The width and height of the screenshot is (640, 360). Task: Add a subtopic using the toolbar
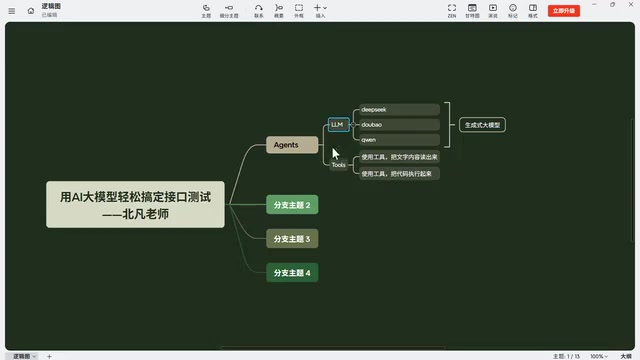coord(229,11)
